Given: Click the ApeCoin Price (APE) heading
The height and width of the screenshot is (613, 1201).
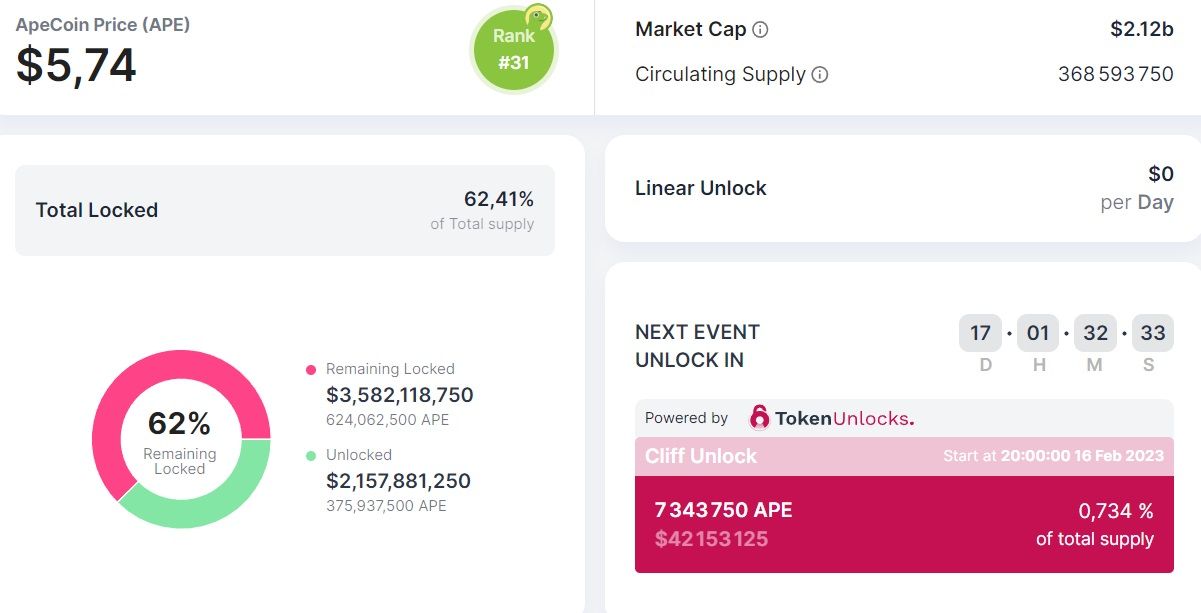Looking at the screenshot, I should coord(103,25).
